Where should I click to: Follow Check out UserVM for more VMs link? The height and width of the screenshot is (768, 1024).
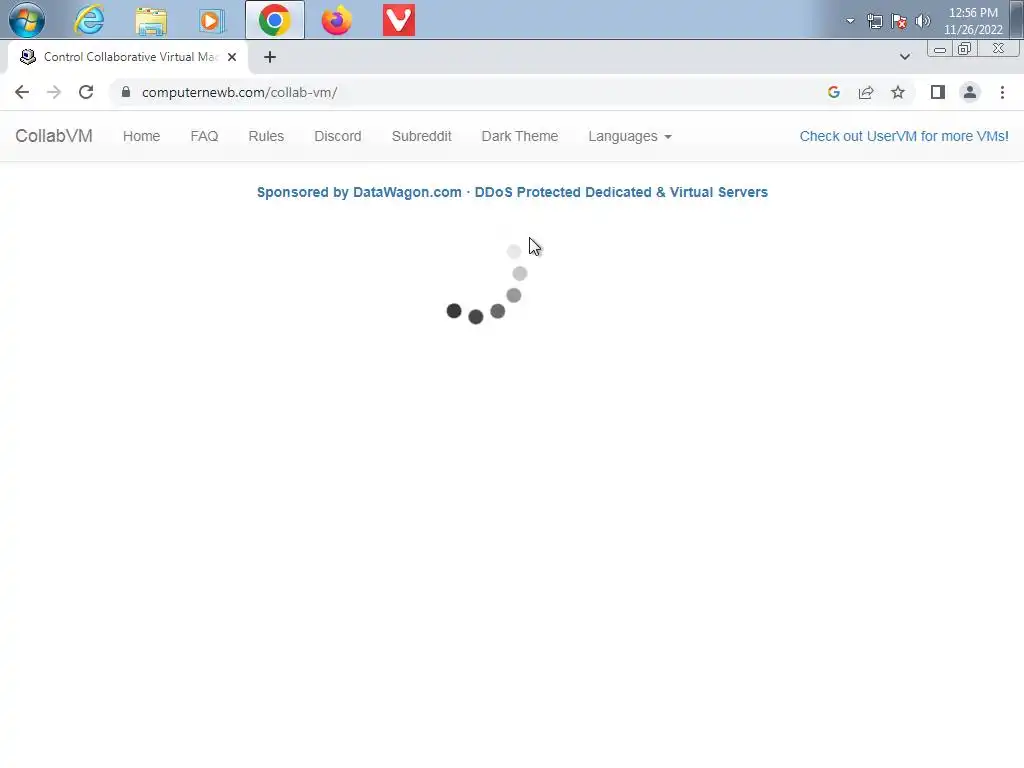point(904,136)
